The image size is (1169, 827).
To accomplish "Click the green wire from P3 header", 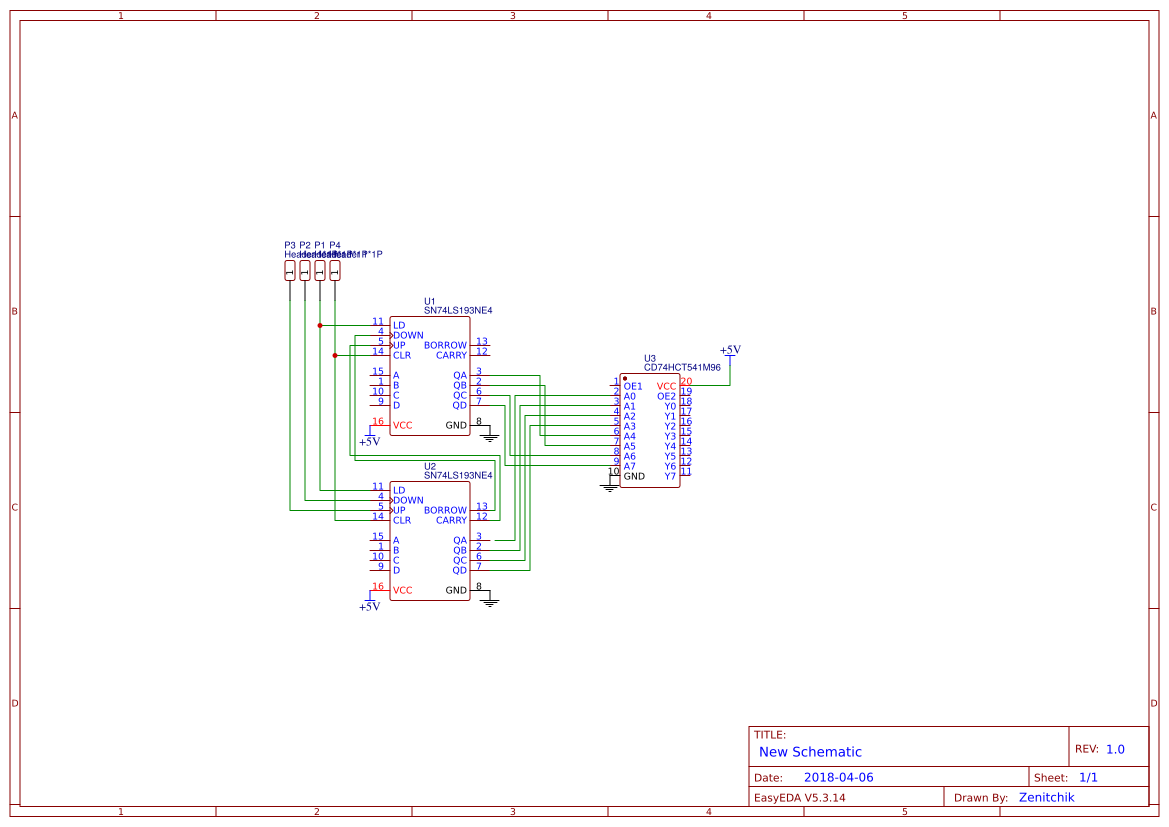I will click(x=289, y=400).
